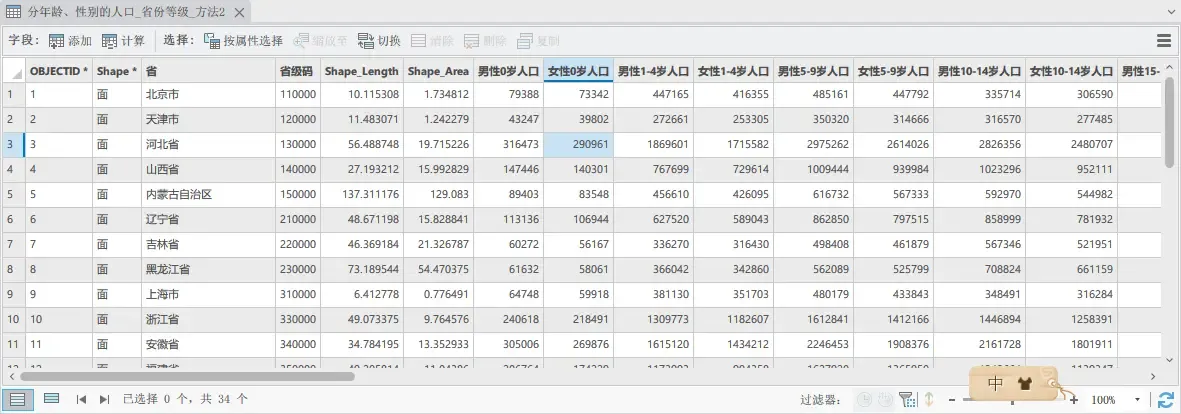Image resolution: width=1181 pixels, height=414 pixels.
Task: Click the horizontal scrollbar left arrow
Action: click(11, 376)
